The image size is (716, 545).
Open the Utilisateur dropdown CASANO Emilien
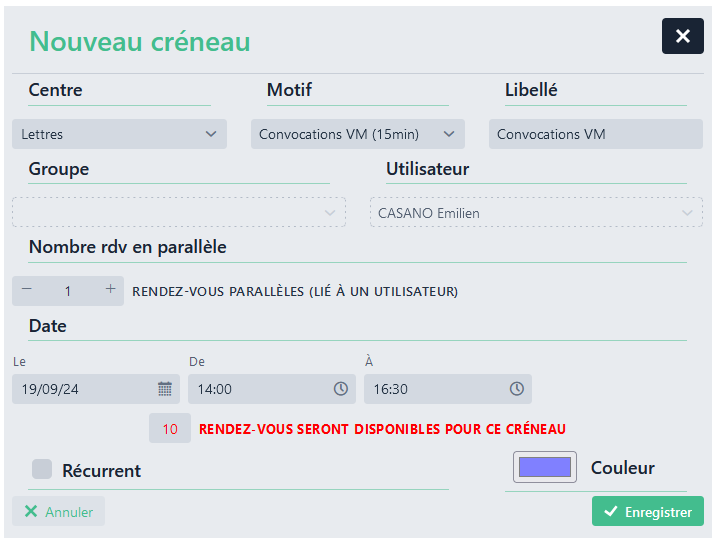(536, 213)
